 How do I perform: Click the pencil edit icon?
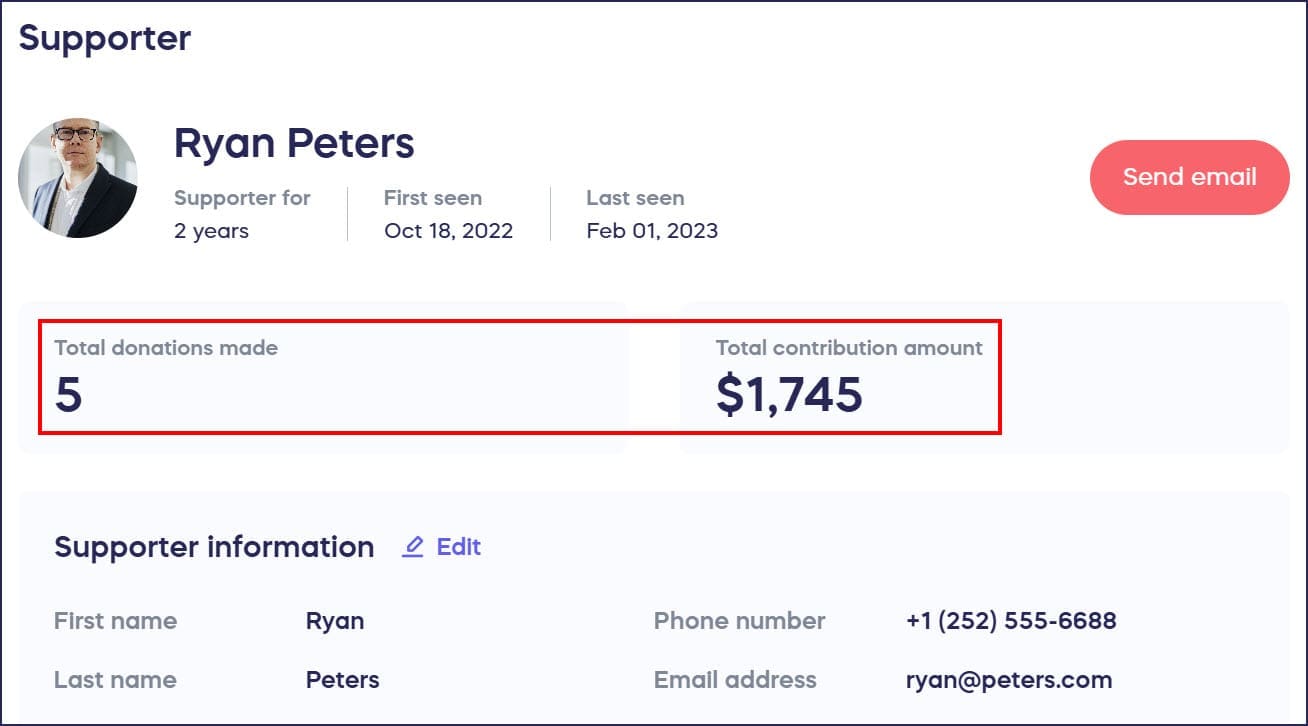[x=412, y=547]
